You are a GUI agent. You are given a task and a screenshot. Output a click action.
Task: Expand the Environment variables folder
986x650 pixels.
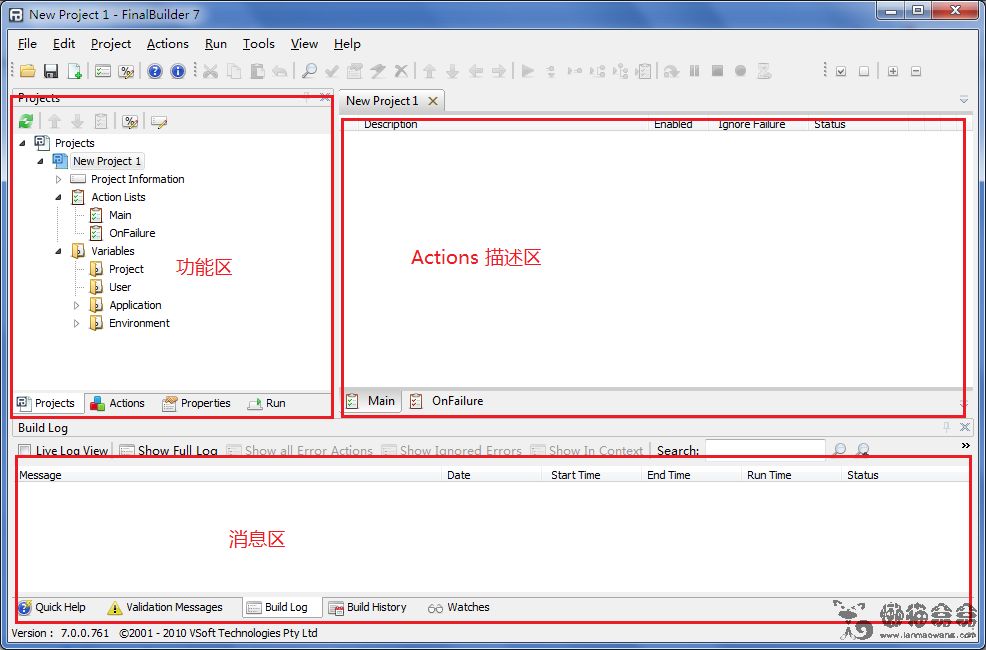click(x=77, y=324)
